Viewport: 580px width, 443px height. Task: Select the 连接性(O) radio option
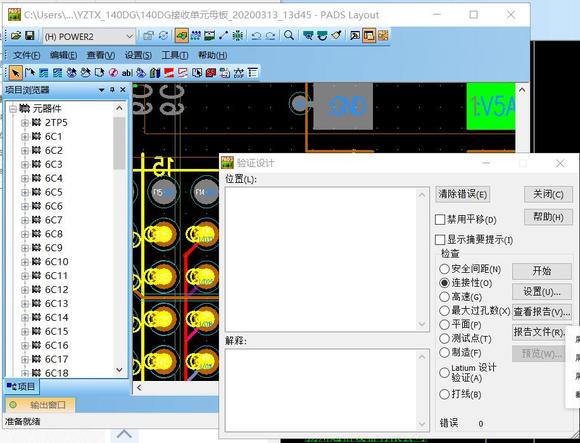tap(444, 283)
